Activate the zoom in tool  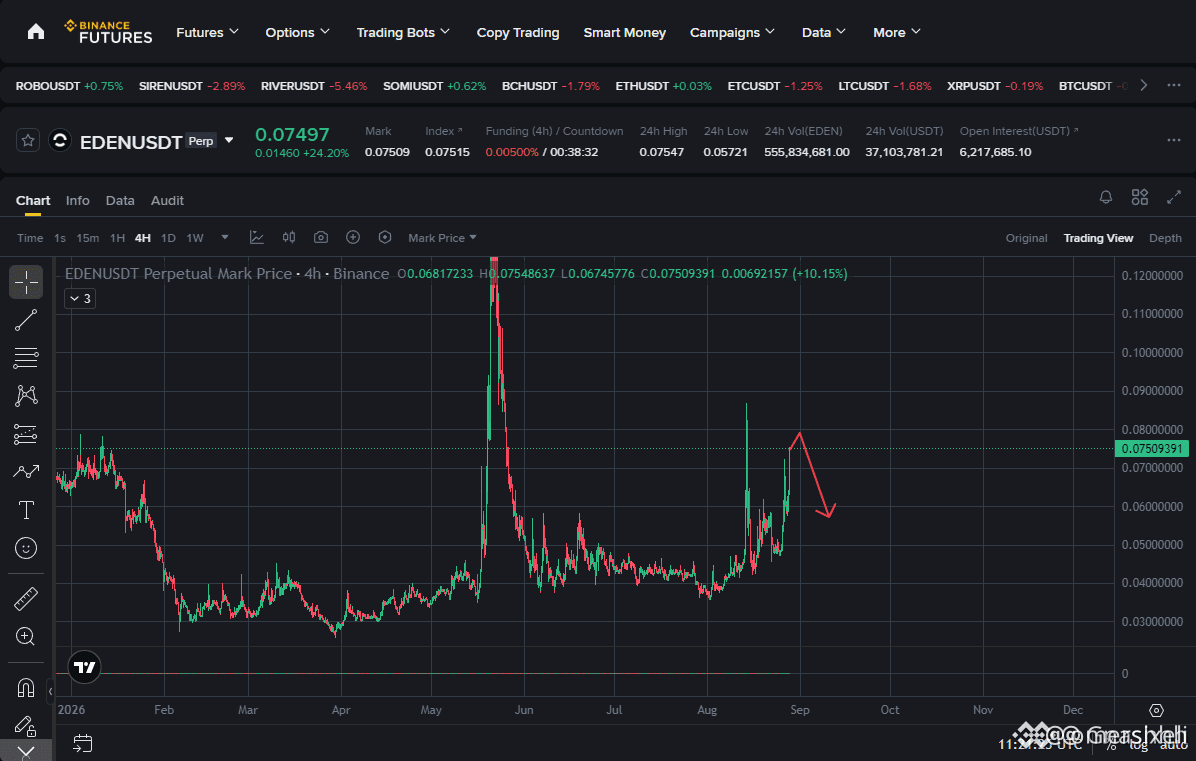pos(26,637)
